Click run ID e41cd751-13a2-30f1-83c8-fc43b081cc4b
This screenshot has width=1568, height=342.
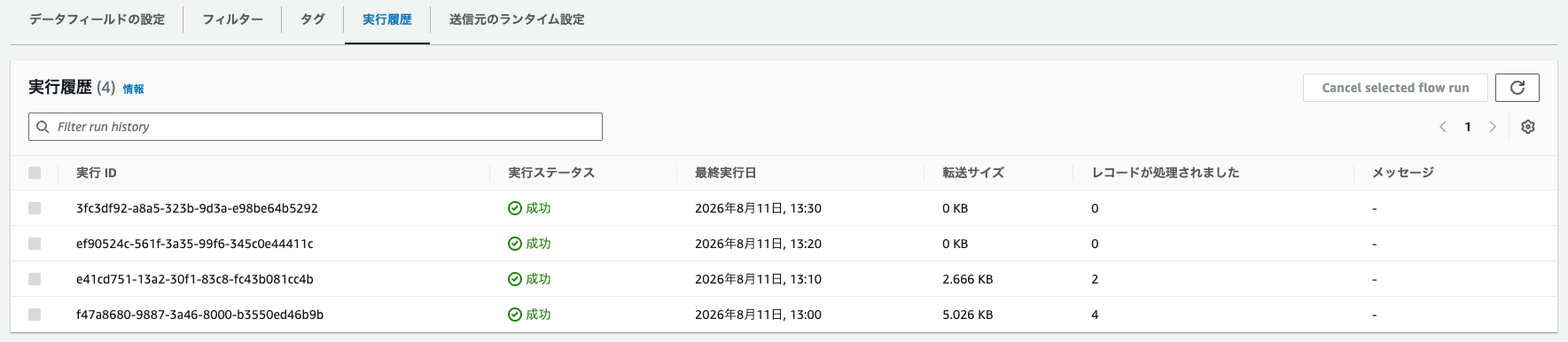click(195, 279)
